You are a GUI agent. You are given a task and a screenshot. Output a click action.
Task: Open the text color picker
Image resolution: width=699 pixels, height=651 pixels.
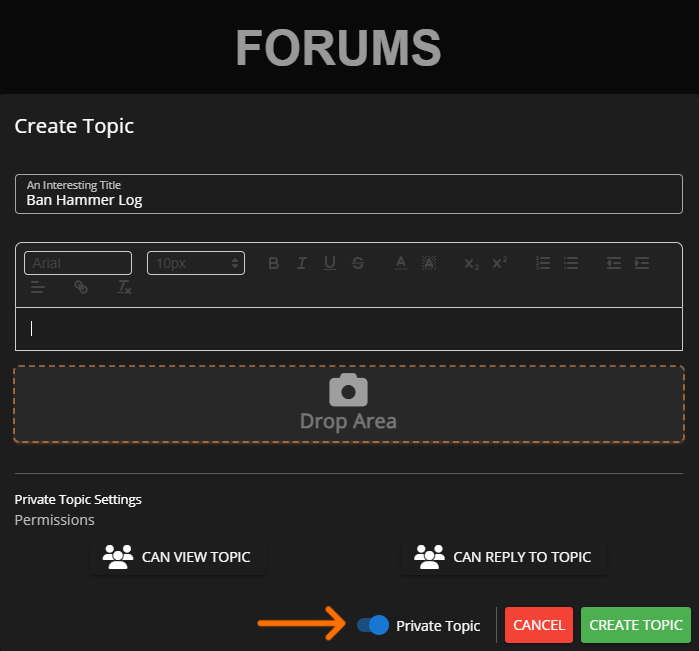(400, 263)
